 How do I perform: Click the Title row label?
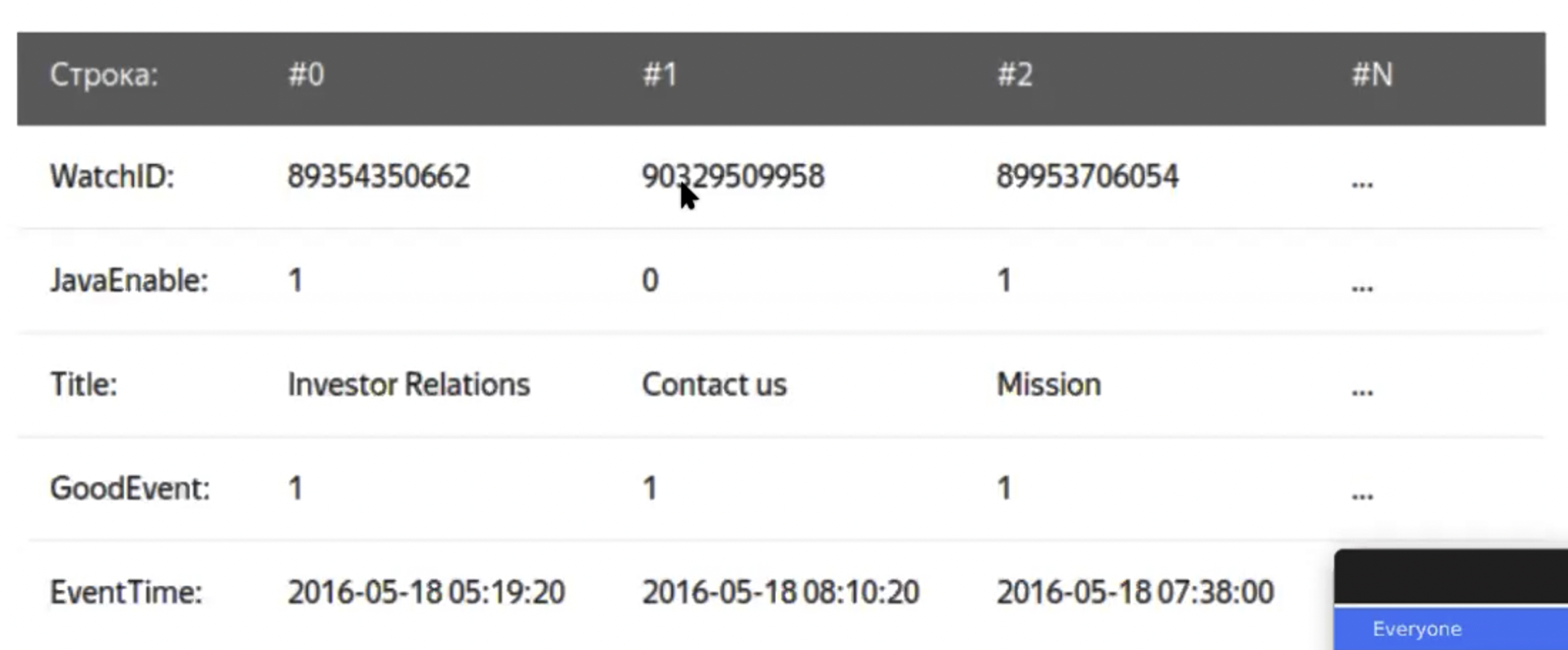pyautogui.click(x=83, y=384)
